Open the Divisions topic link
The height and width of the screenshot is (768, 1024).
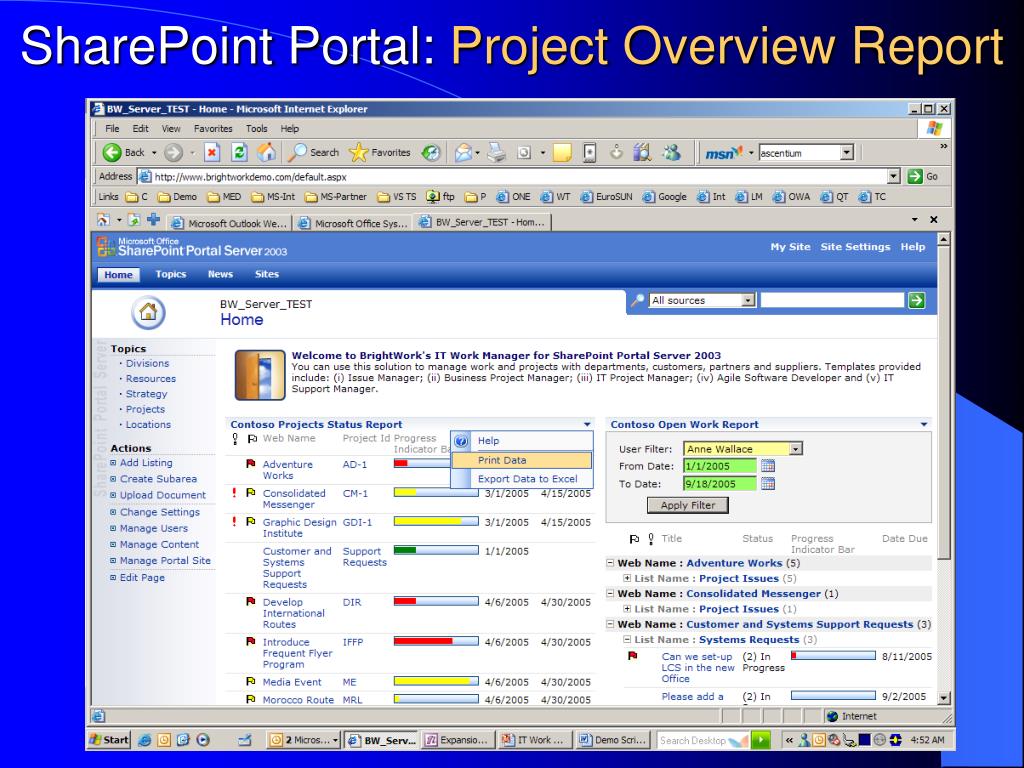coord(148,363)
